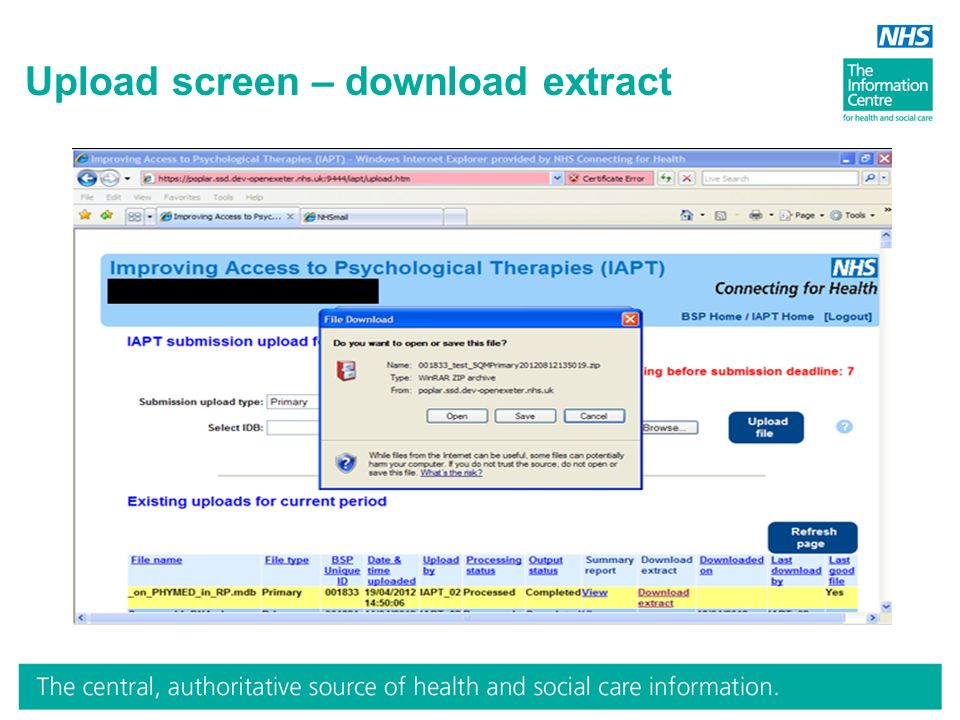
Task: Sort by Upload by column header
Action: pos(440,565)
